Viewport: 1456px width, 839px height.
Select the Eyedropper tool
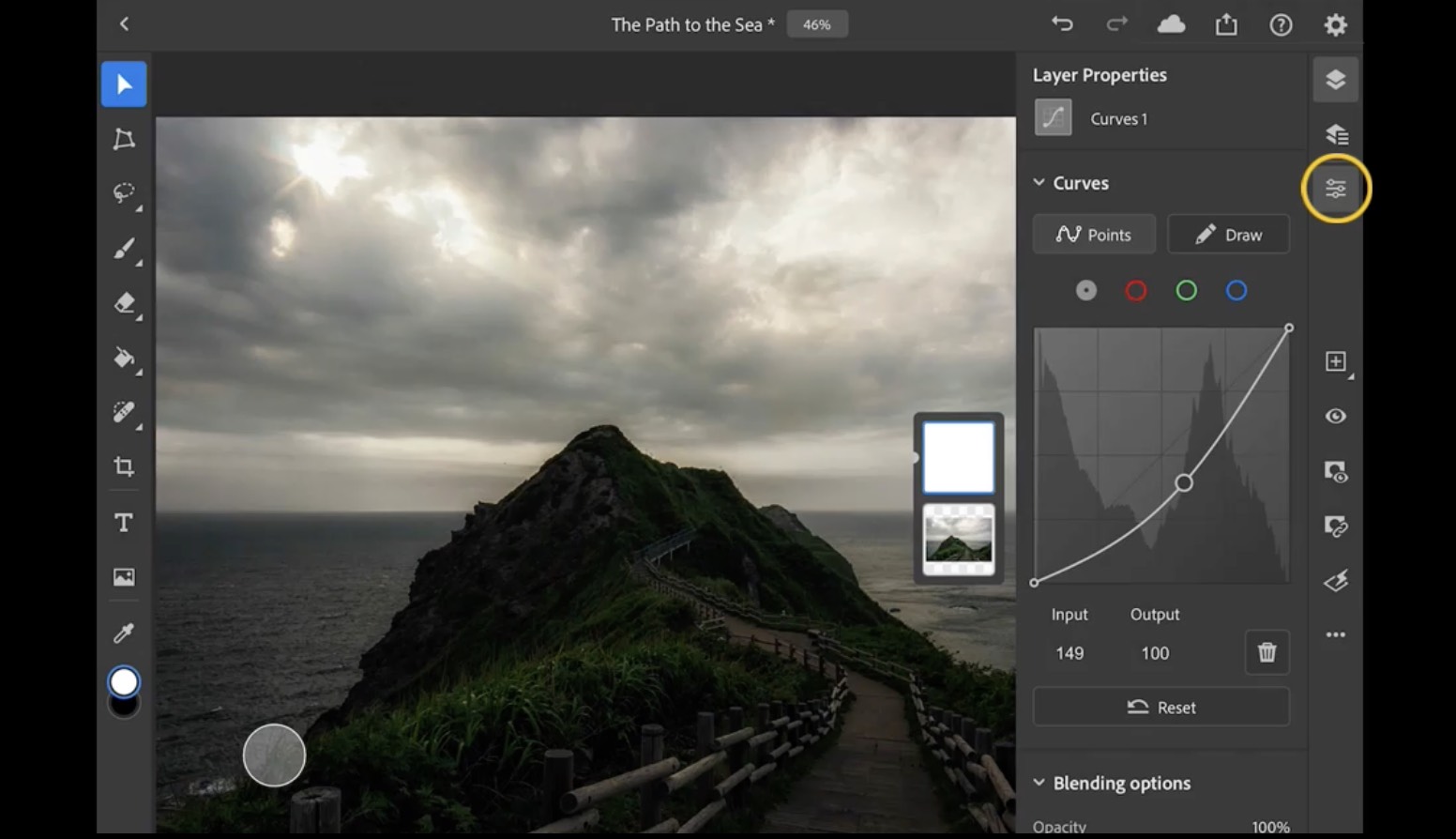click(124, 633)
